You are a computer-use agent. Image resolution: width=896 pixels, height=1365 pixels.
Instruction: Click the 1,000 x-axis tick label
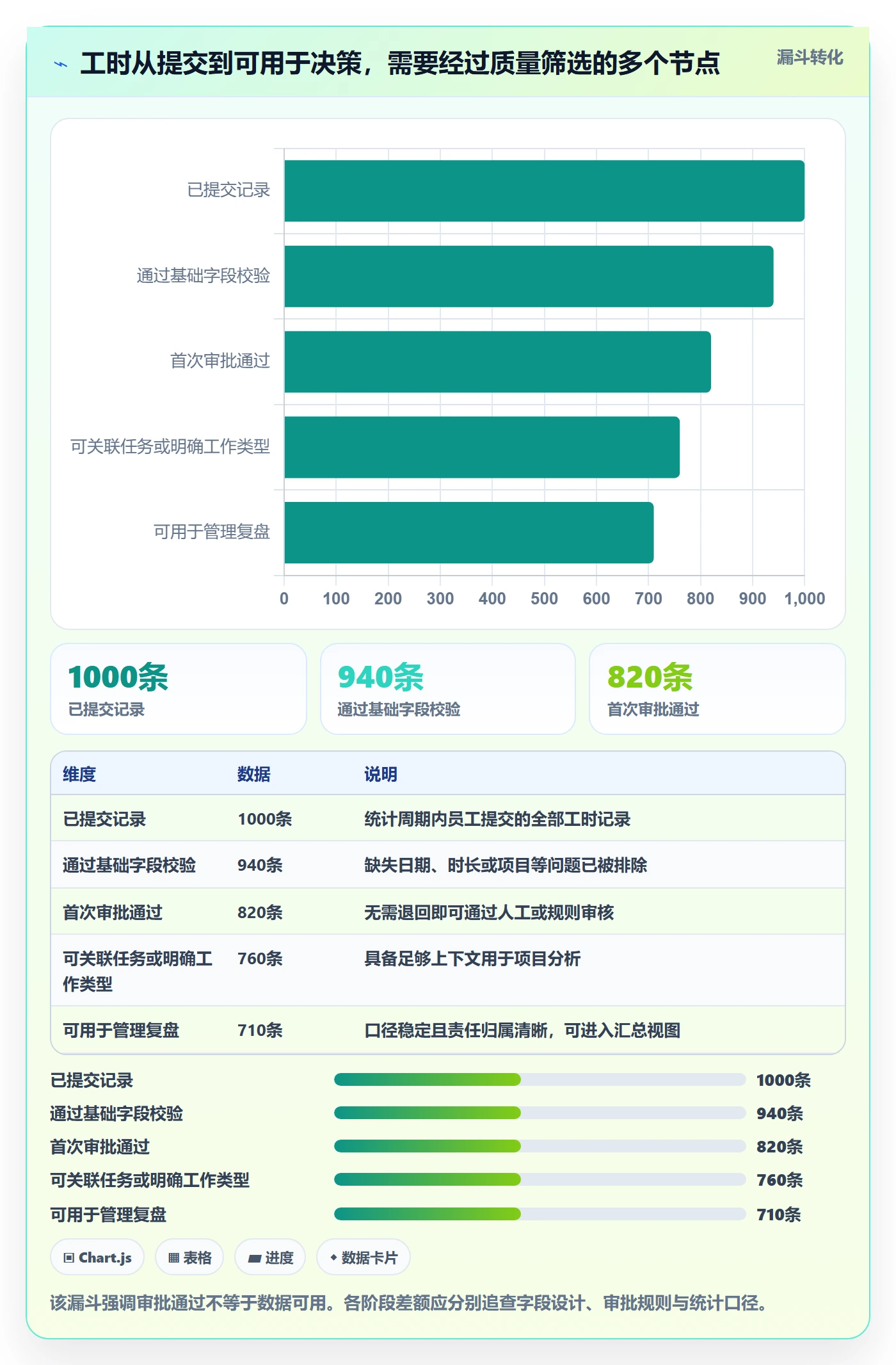pos(804,599)
